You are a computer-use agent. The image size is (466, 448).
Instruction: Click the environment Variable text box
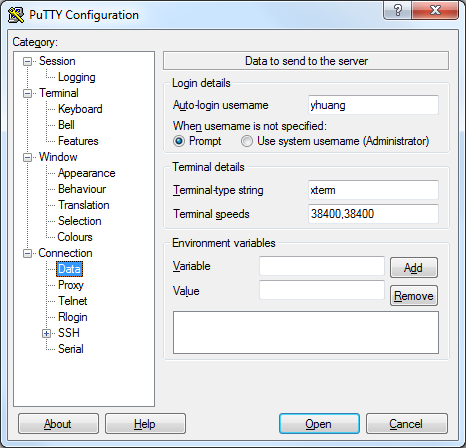322,266
